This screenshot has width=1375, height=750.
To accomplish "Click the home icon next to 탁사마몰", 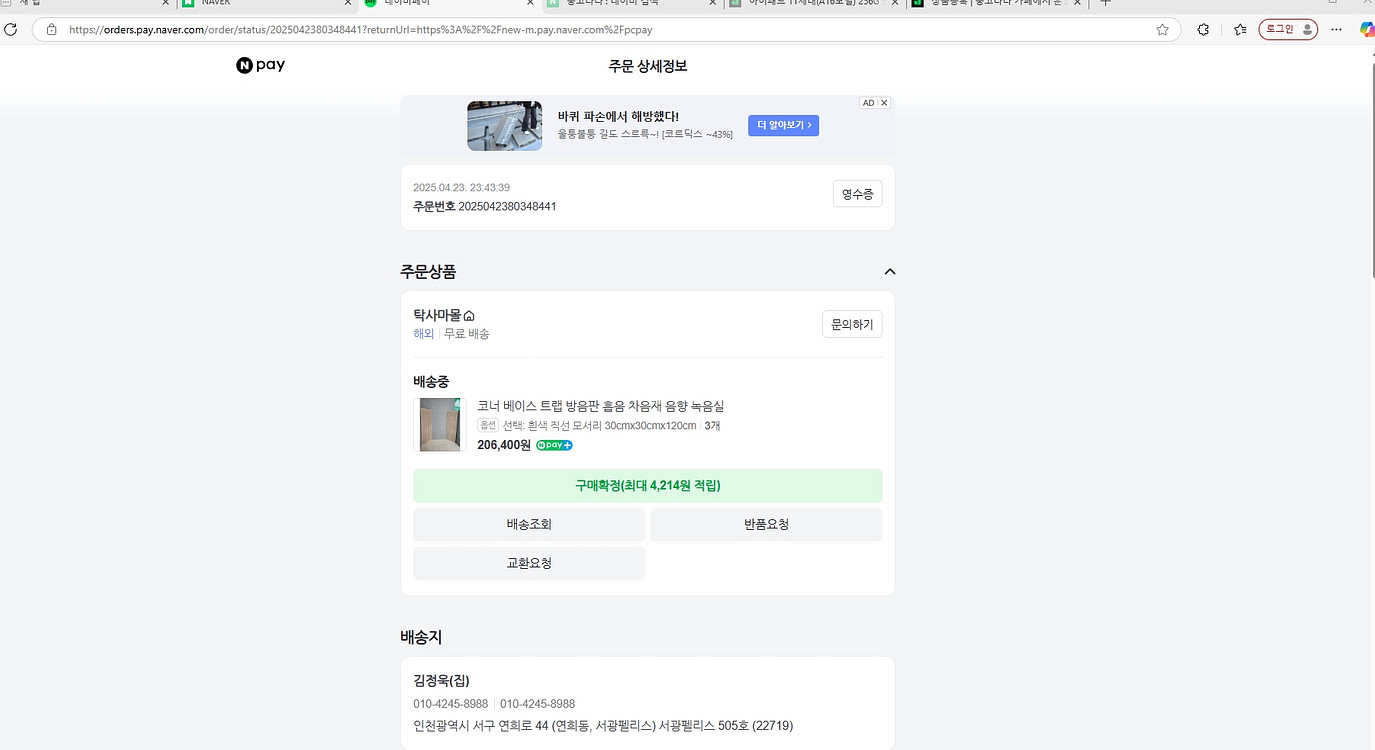I will click(469, 316).
